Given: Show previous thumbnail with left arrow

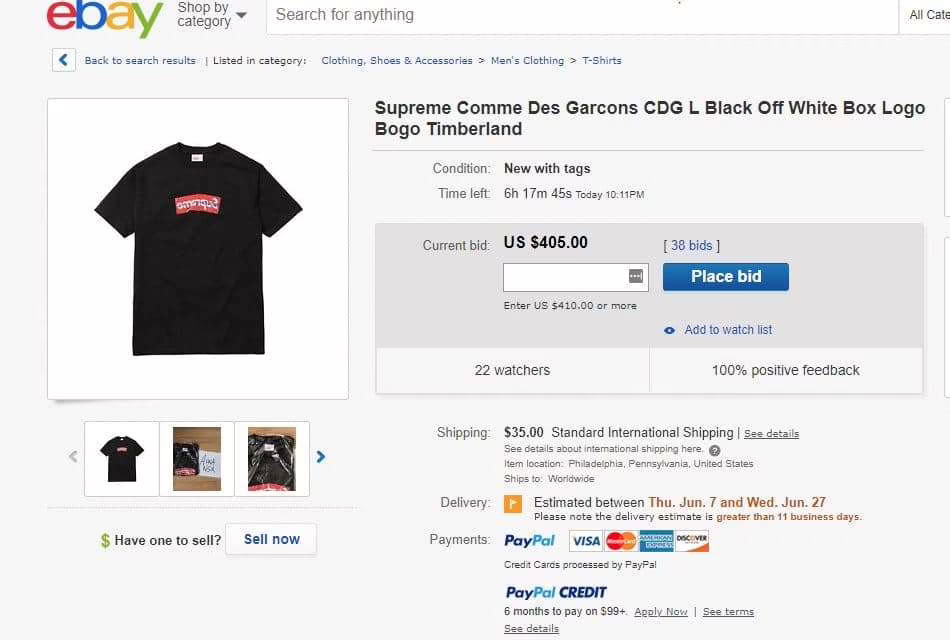Looking at the screenshot, I should tap(73, 457).
